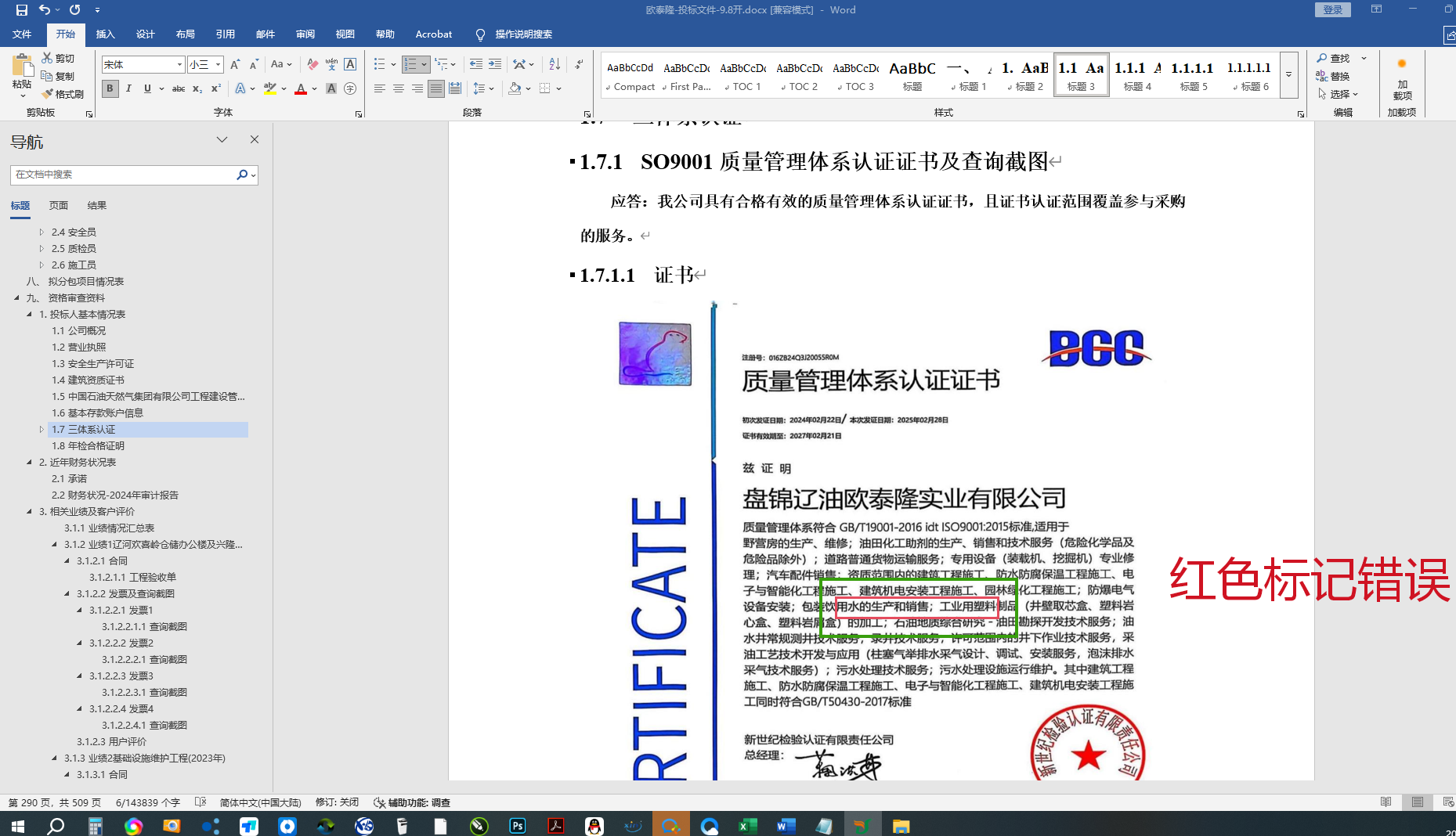Insert an enclosed character (circled 字)

tap(350, 88)
